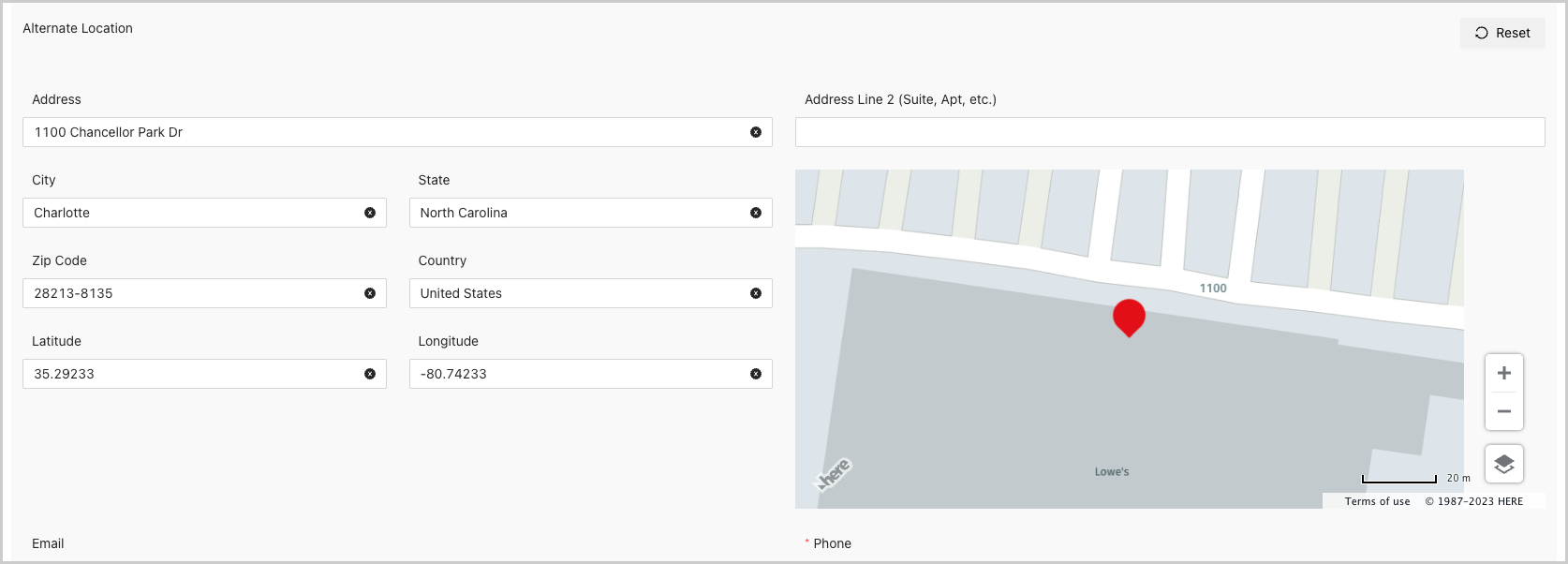
Task: Open the State field showing North Carolina
Action: pyautogui.click(x=576, y=213)
